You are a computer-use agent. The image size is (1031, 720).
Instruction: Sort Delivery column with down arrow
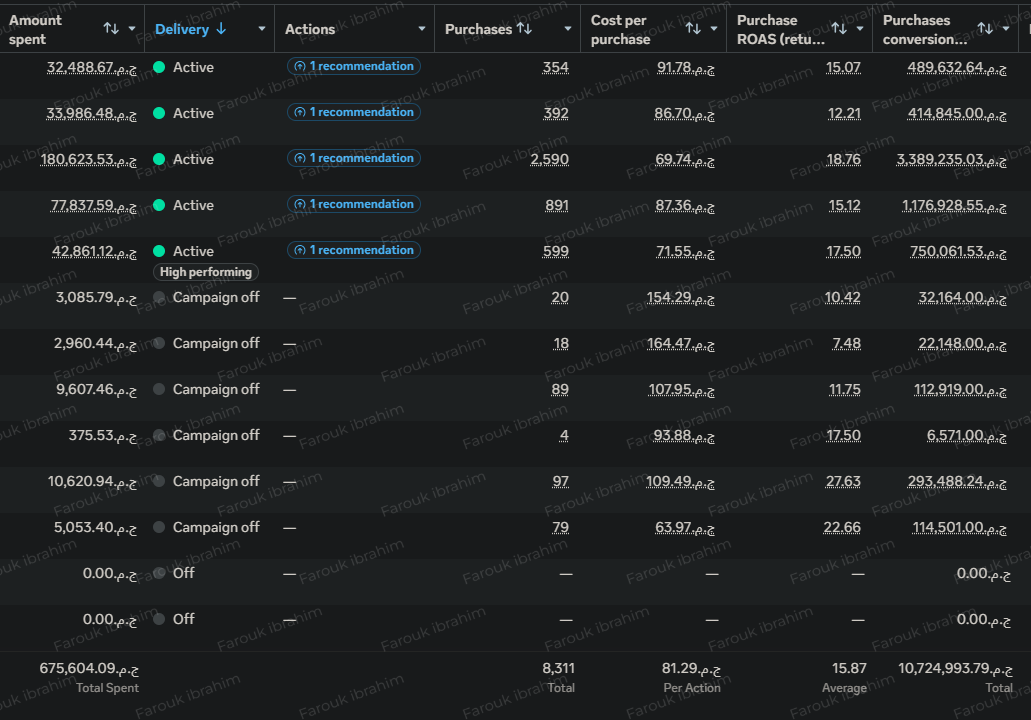coord(221,28)
